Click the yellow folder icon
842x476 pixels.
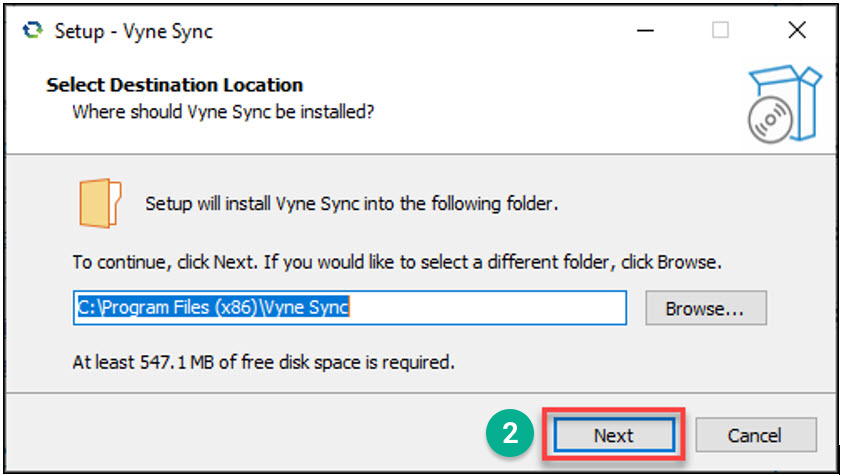tap(99, 204)
